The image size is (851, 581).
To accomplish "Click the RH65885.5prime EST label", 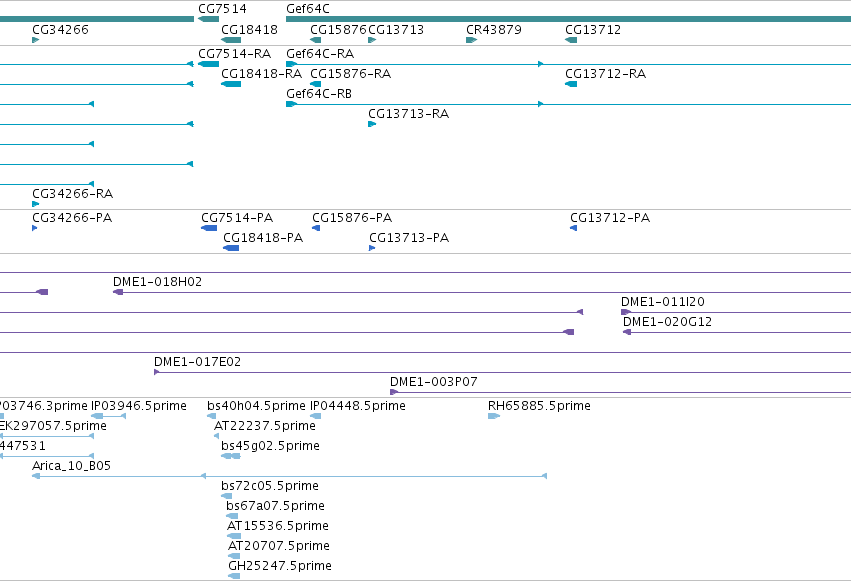I will pos(539,406).
